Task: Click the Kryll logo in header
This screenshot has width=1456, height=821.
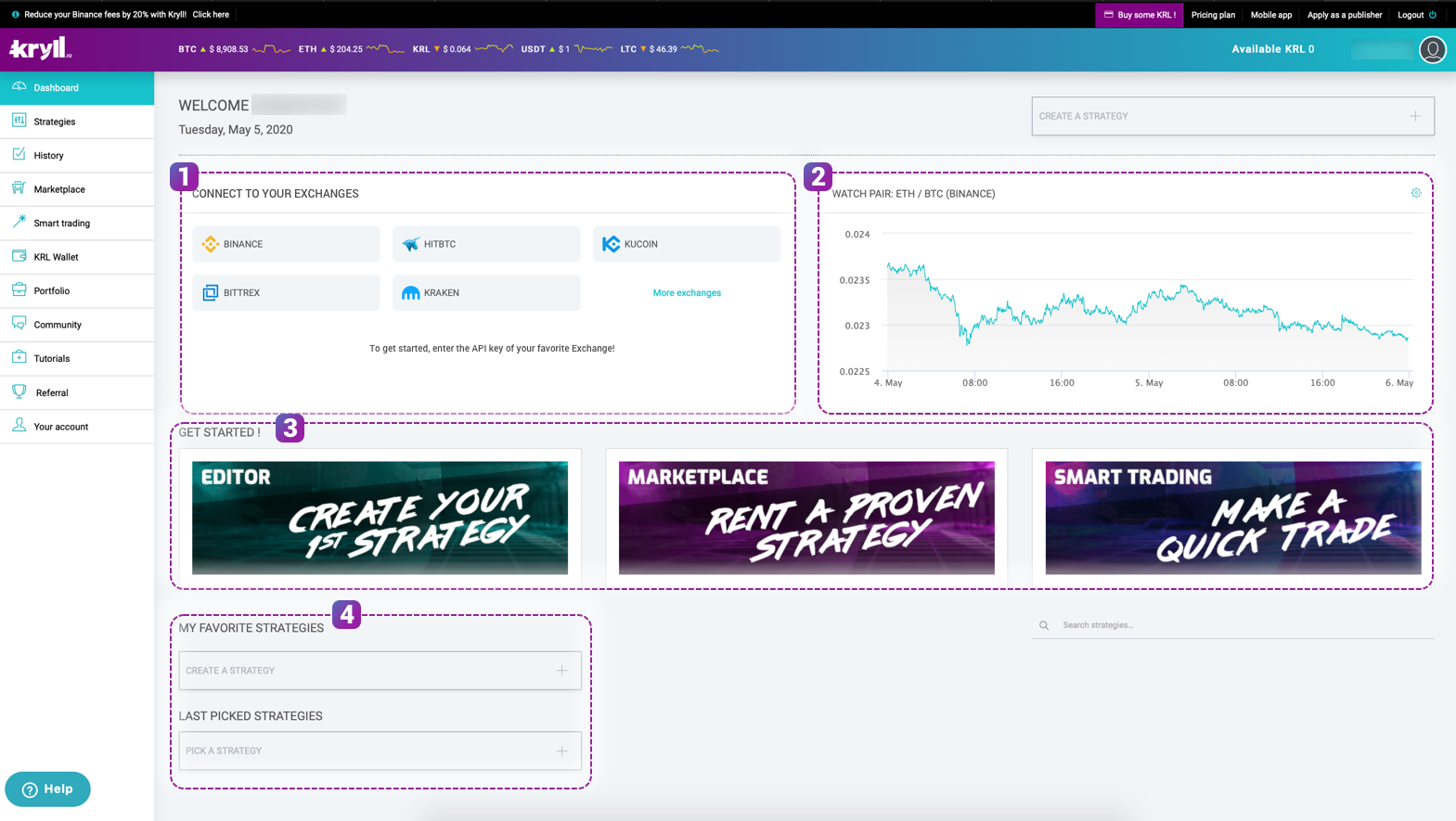Action: [40, 48]
